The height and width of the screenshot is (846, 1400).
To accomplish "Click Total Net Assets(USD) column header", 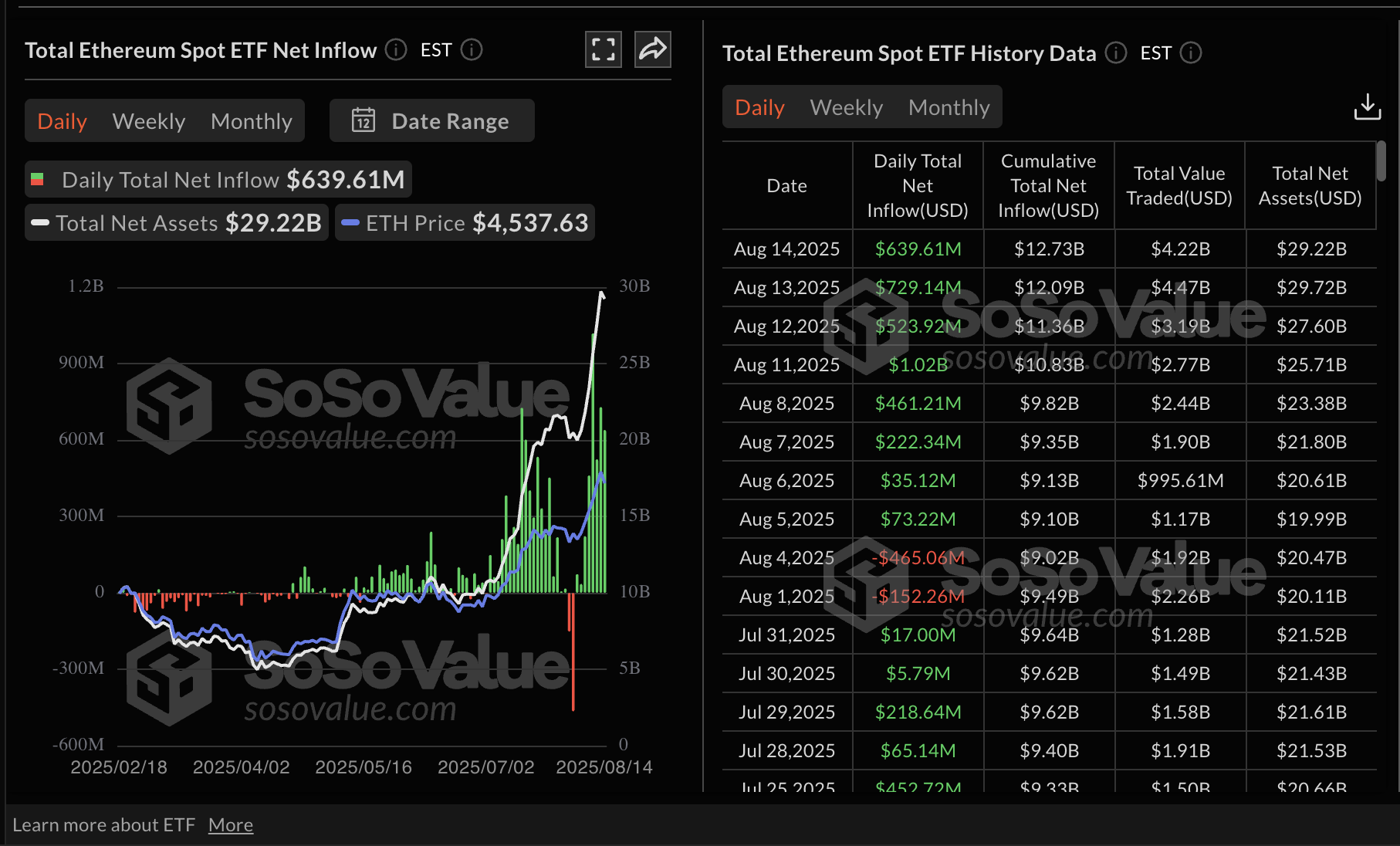I will coord(1310,186).
